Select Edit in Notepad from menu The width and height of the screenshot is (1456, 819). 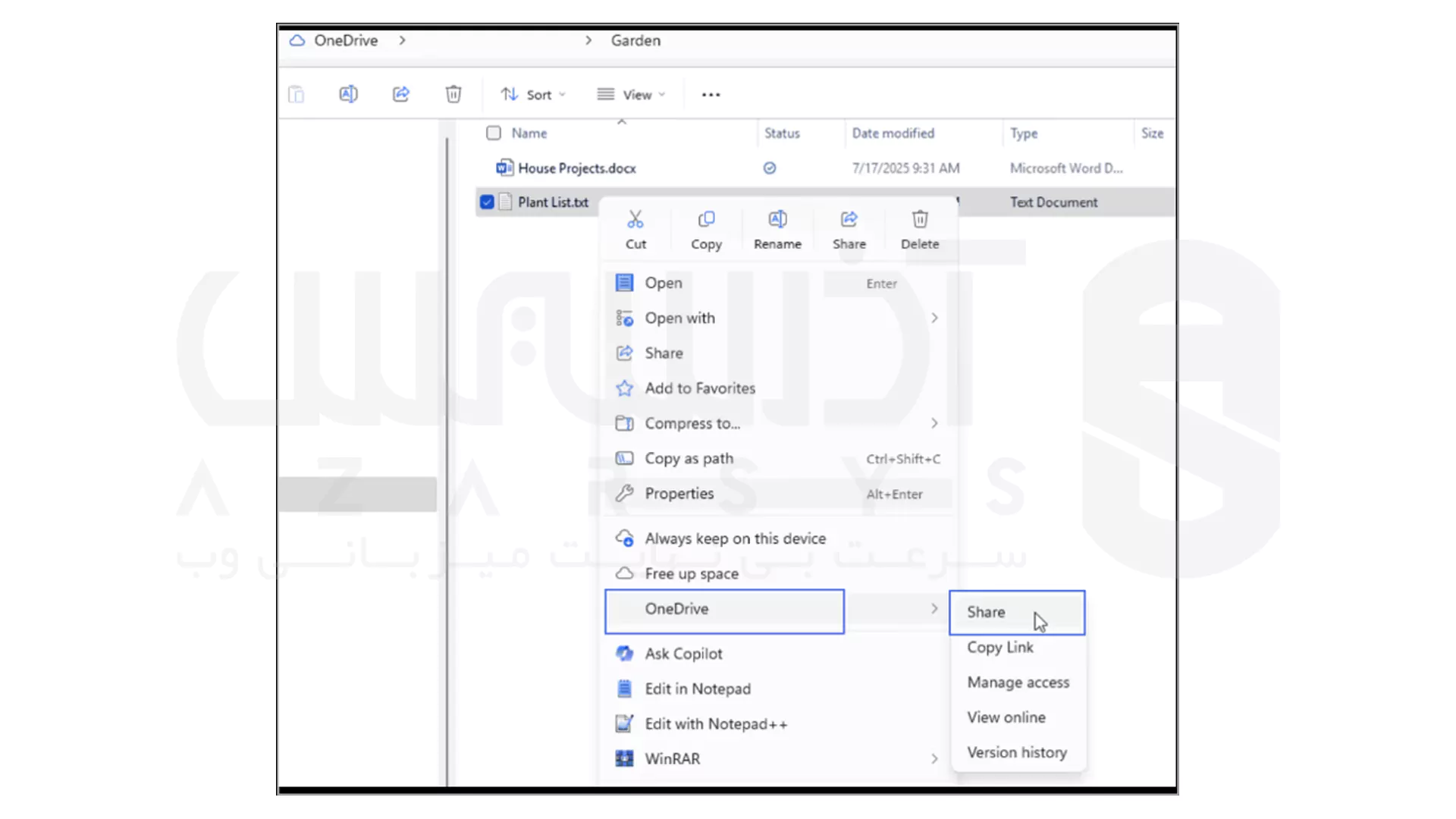[x=696, y=689]
